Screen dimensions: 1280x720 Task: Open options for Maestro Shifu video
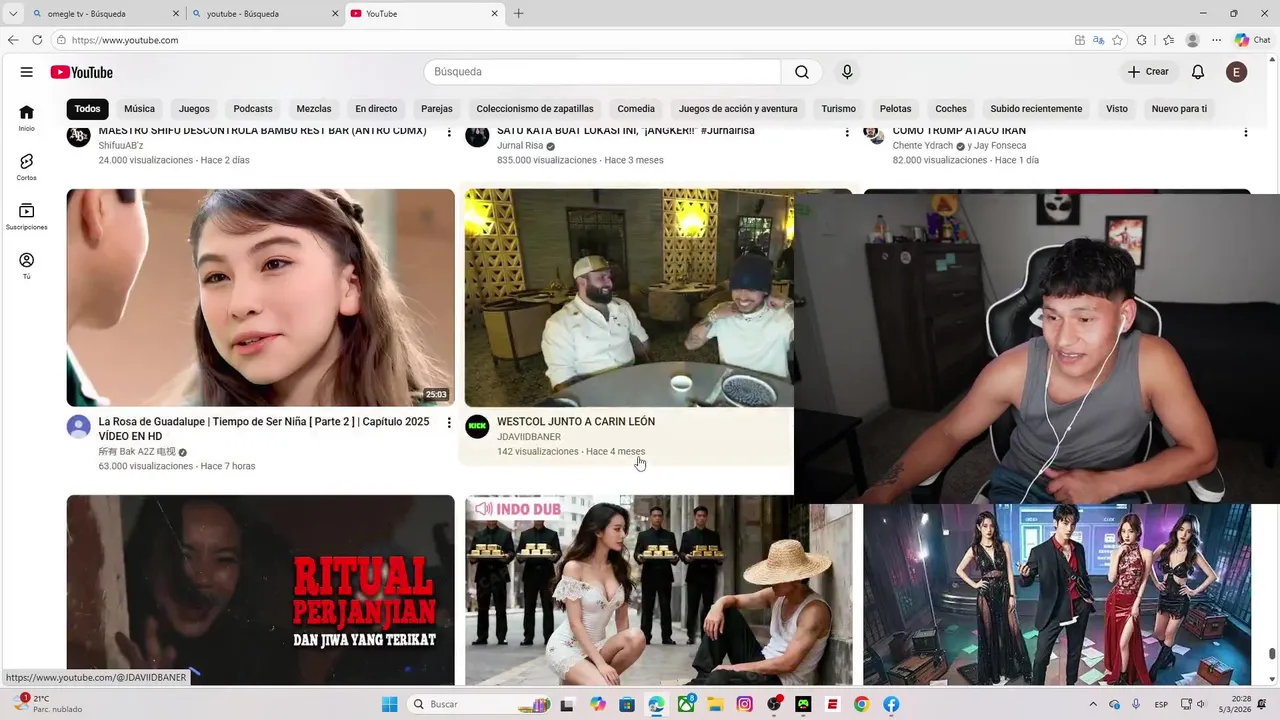pyautogui.click(x=448, y=132)
